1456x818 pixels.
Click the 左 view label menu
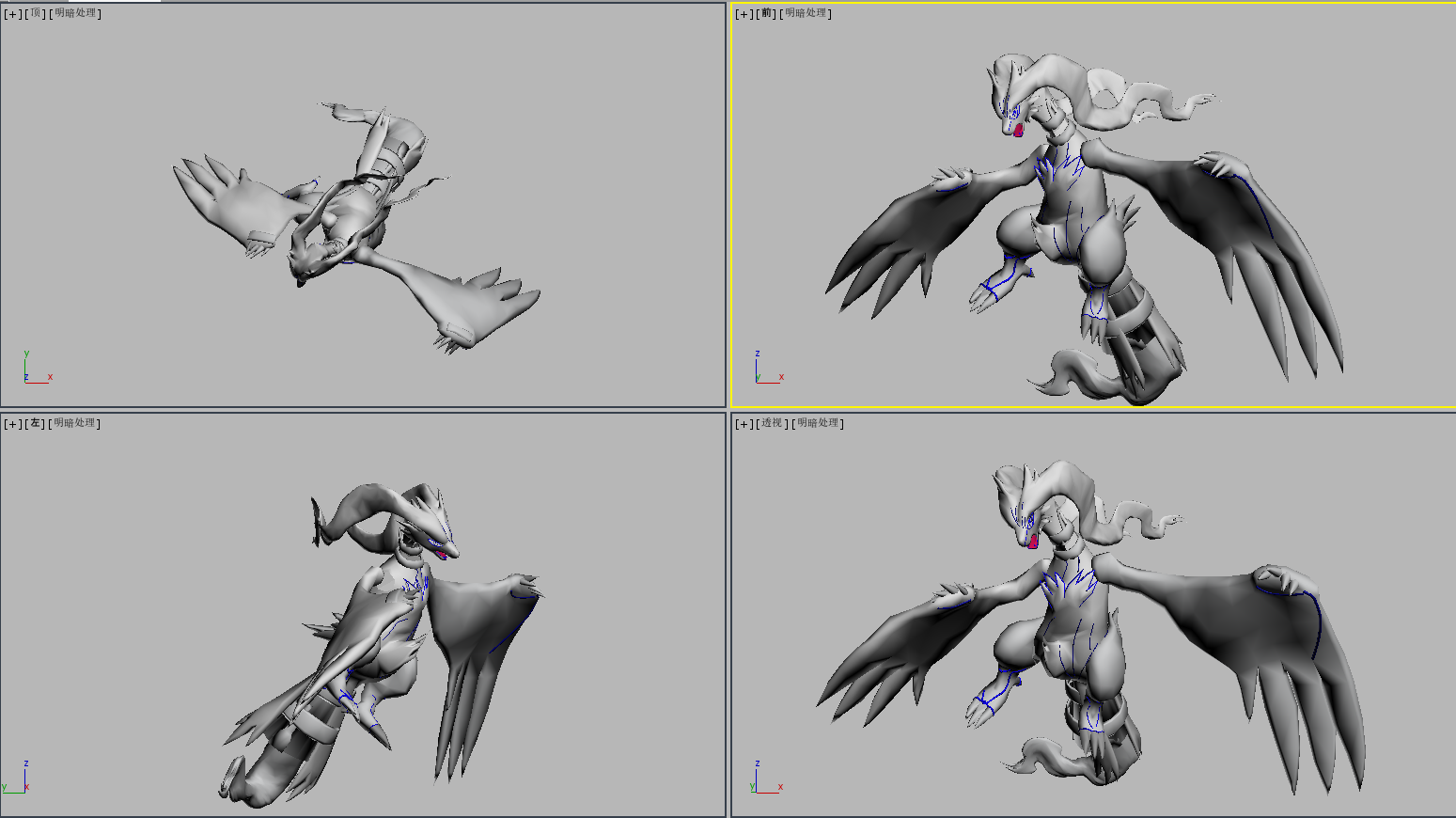click(36, 424)
